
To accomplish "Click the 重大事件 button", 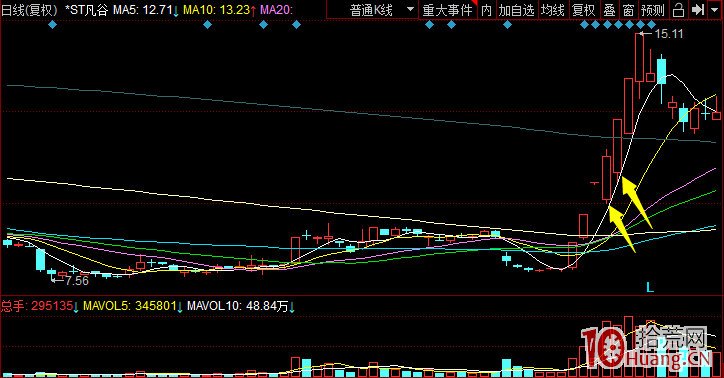I will tap(447, 10).
